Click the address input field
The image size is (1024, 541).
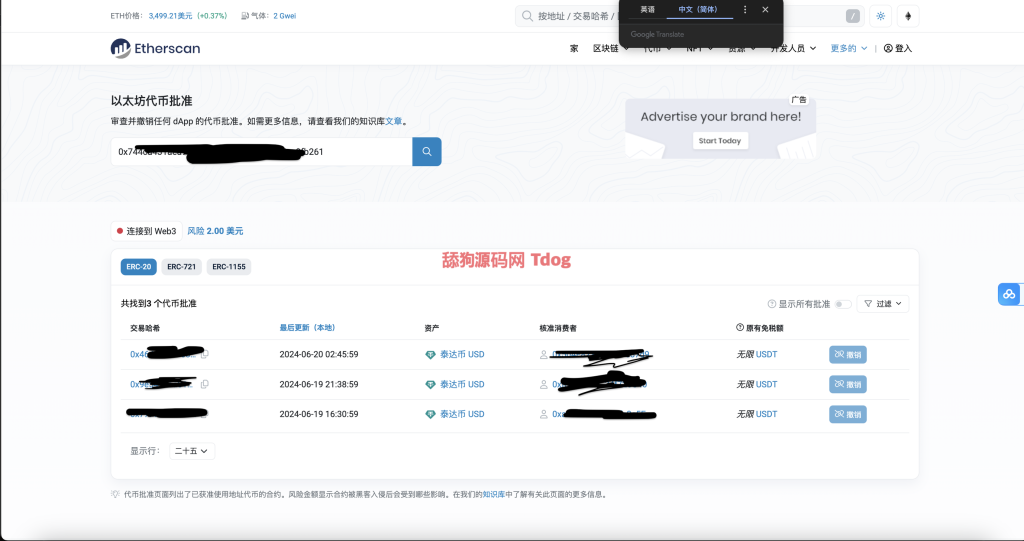coord(260,152)
